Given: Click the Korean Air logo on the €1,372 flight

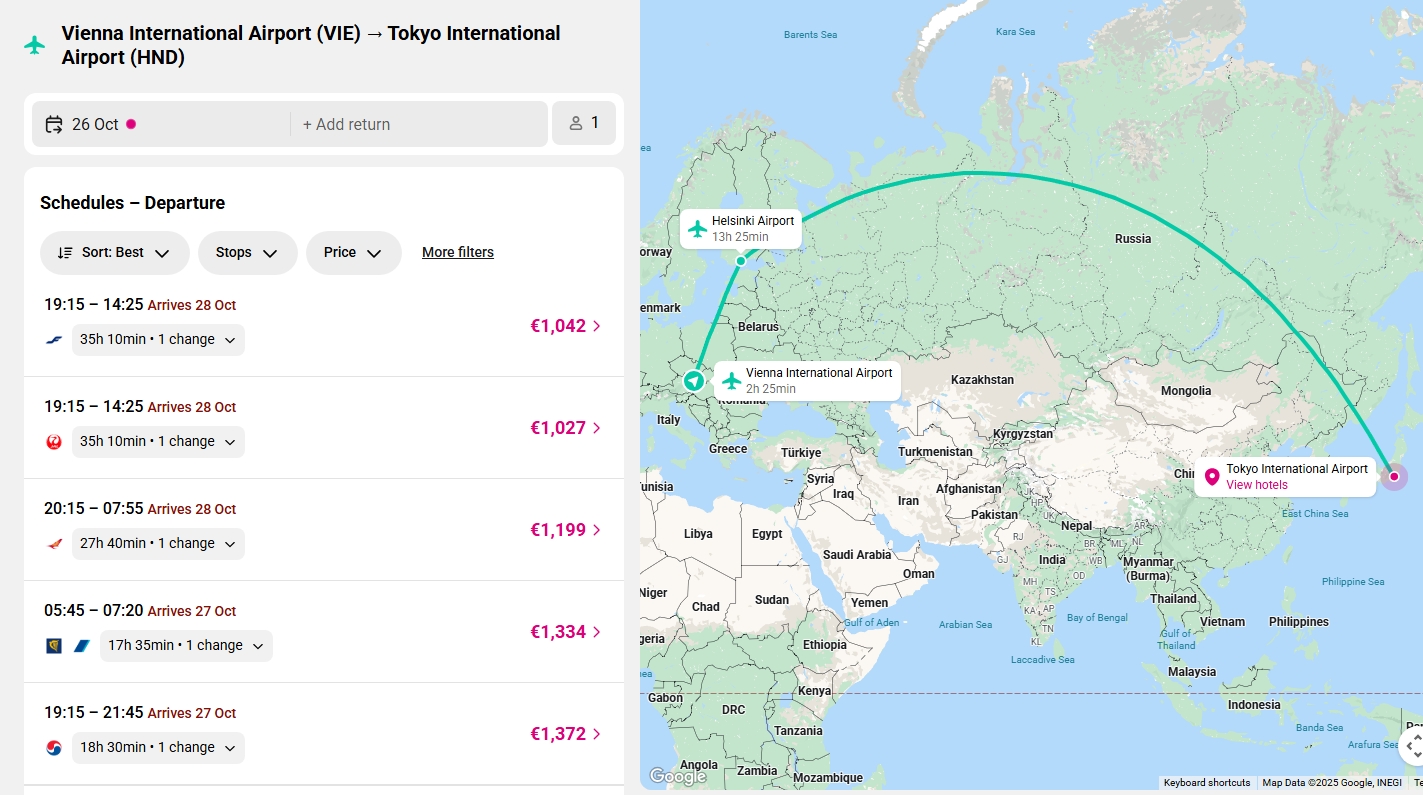Looking at the screenshot, I should pyautogui.click(x=55, y=748).
